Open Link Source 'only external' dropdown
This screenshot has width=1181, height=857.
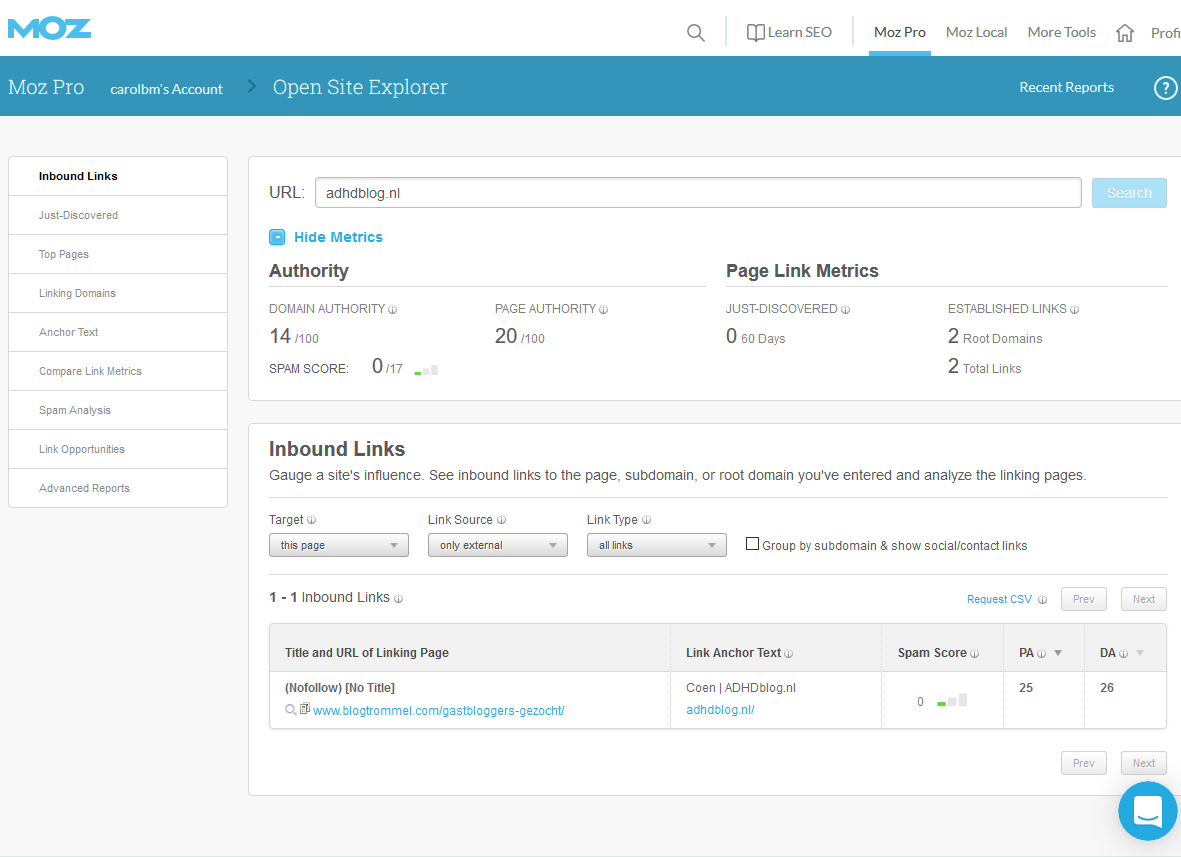pos(498,545)
